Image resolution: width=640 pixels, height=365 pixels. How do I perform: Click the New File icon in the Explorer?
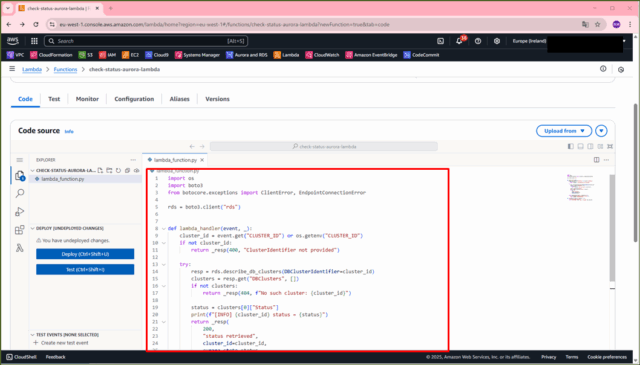click(100, 170)
